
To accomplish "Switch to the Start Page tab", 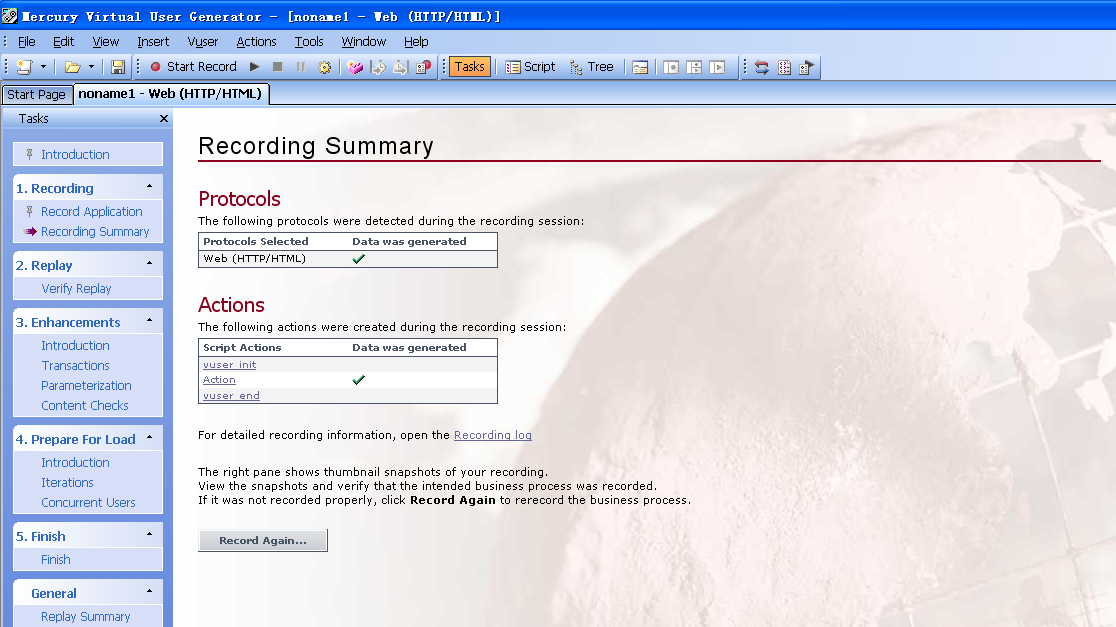I will click(36, 94).
